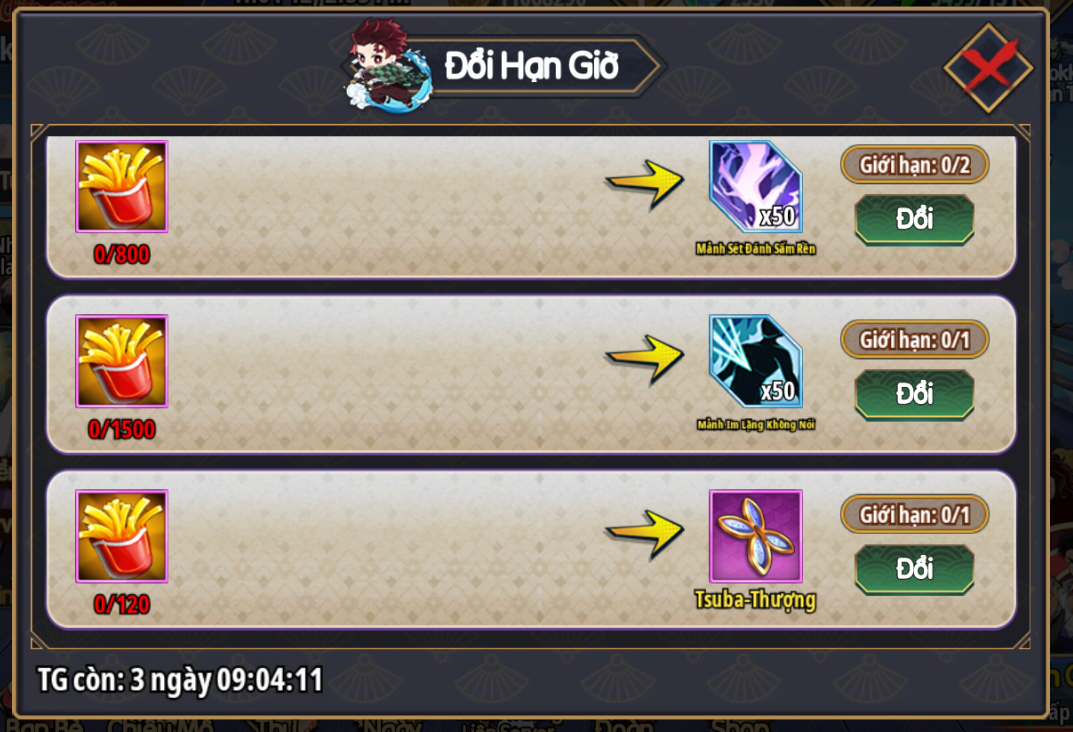
Task: Click the Giới hạn: 0/2 label
Action: [914, 164]
